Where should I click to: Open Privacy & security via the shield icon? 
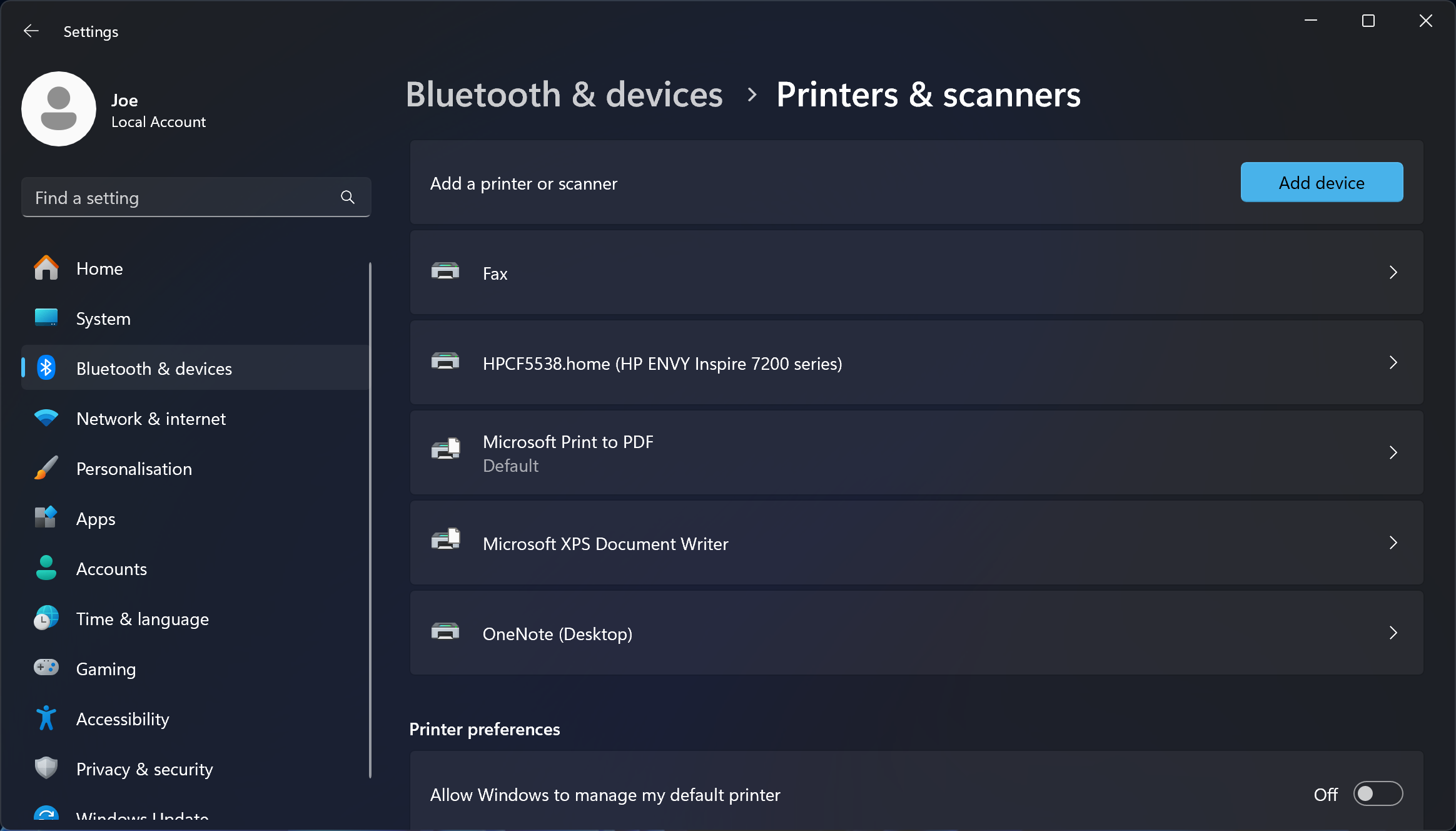[46, 768]
